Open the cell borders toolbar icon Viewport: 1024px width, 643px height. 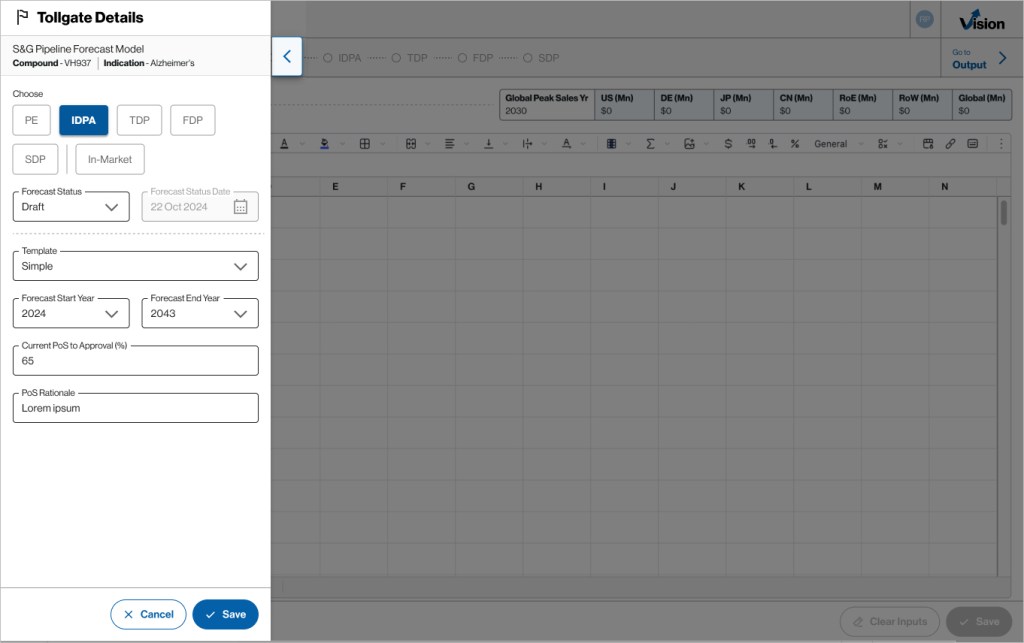tap(365, 144)
